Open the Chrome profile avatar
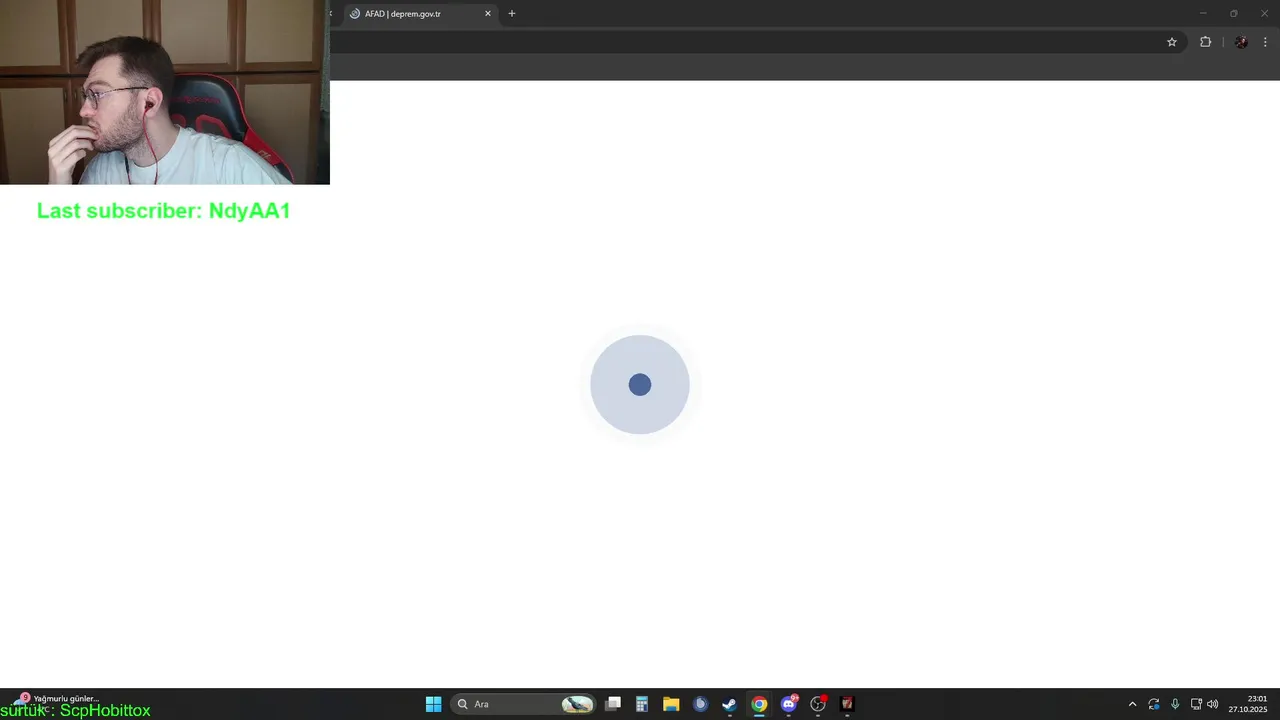1280x720 pixels. pos(1241,42)
